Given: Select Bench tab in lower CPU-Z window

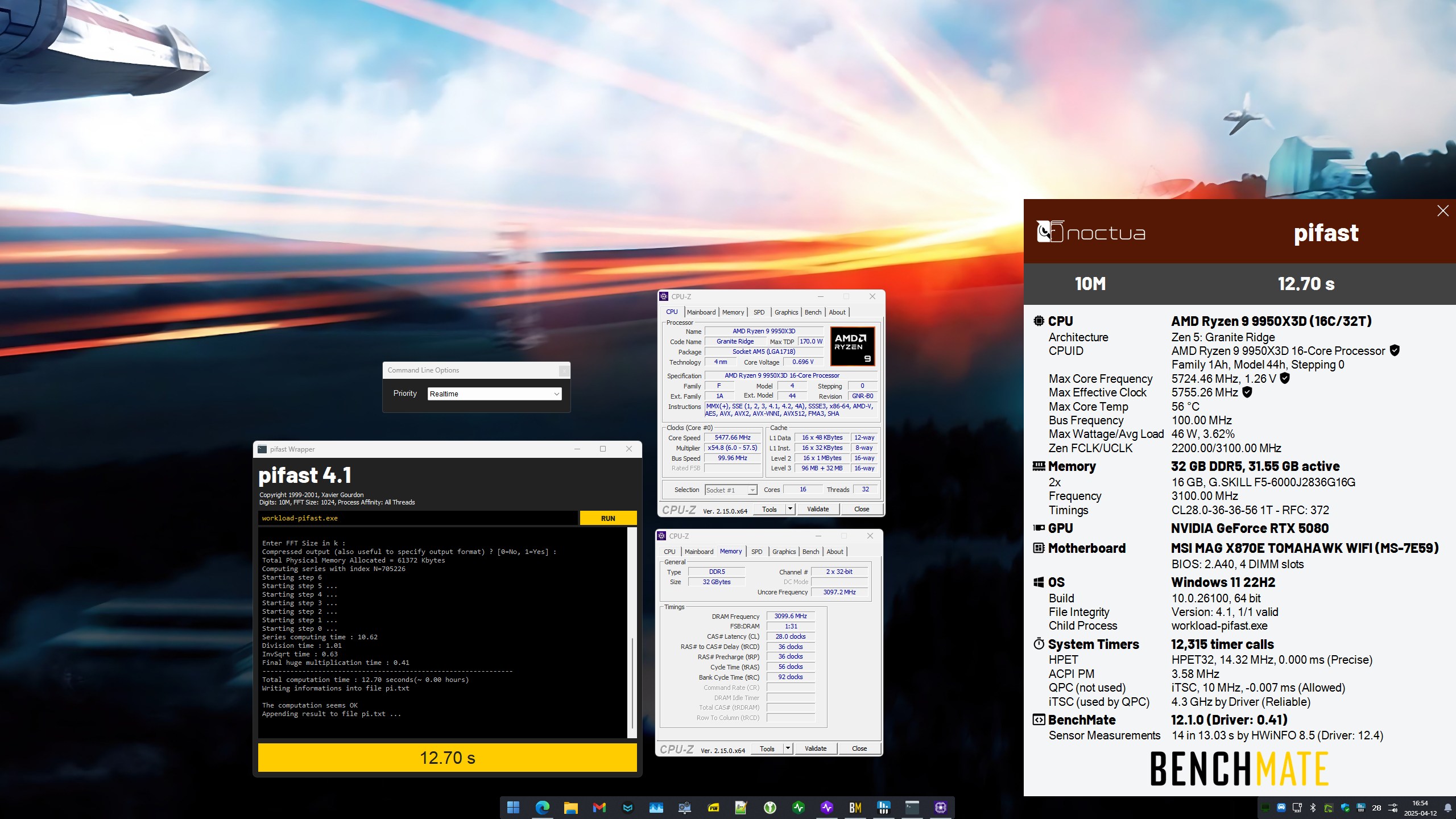Looking at the screenshot, I should pos(810,552).
